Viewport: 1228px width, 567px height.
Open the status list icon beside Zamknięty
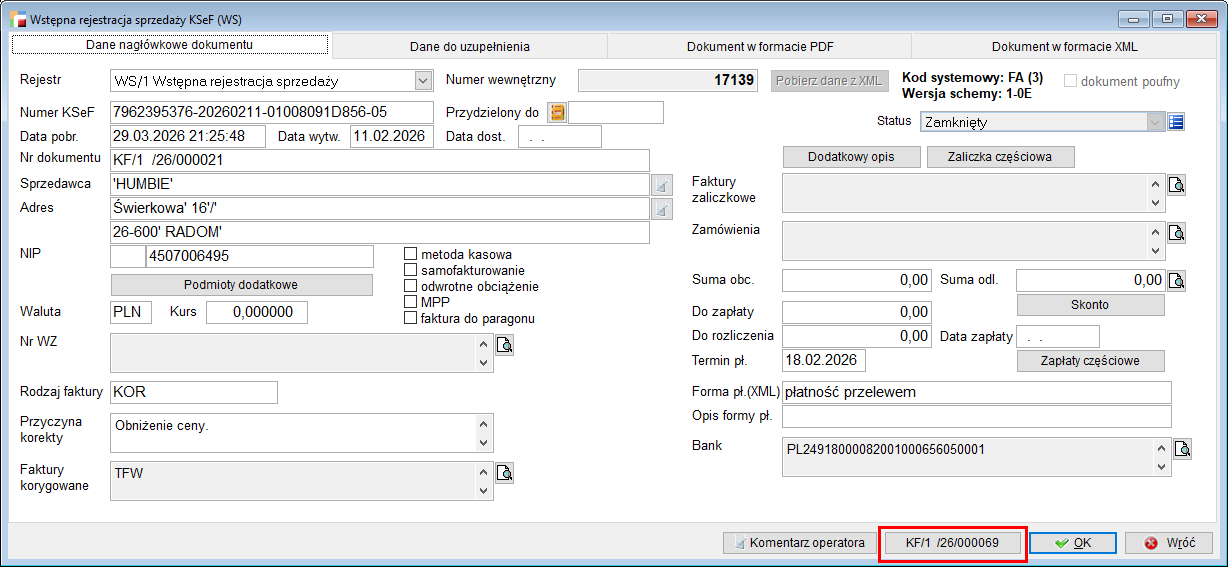[1176, 122]
